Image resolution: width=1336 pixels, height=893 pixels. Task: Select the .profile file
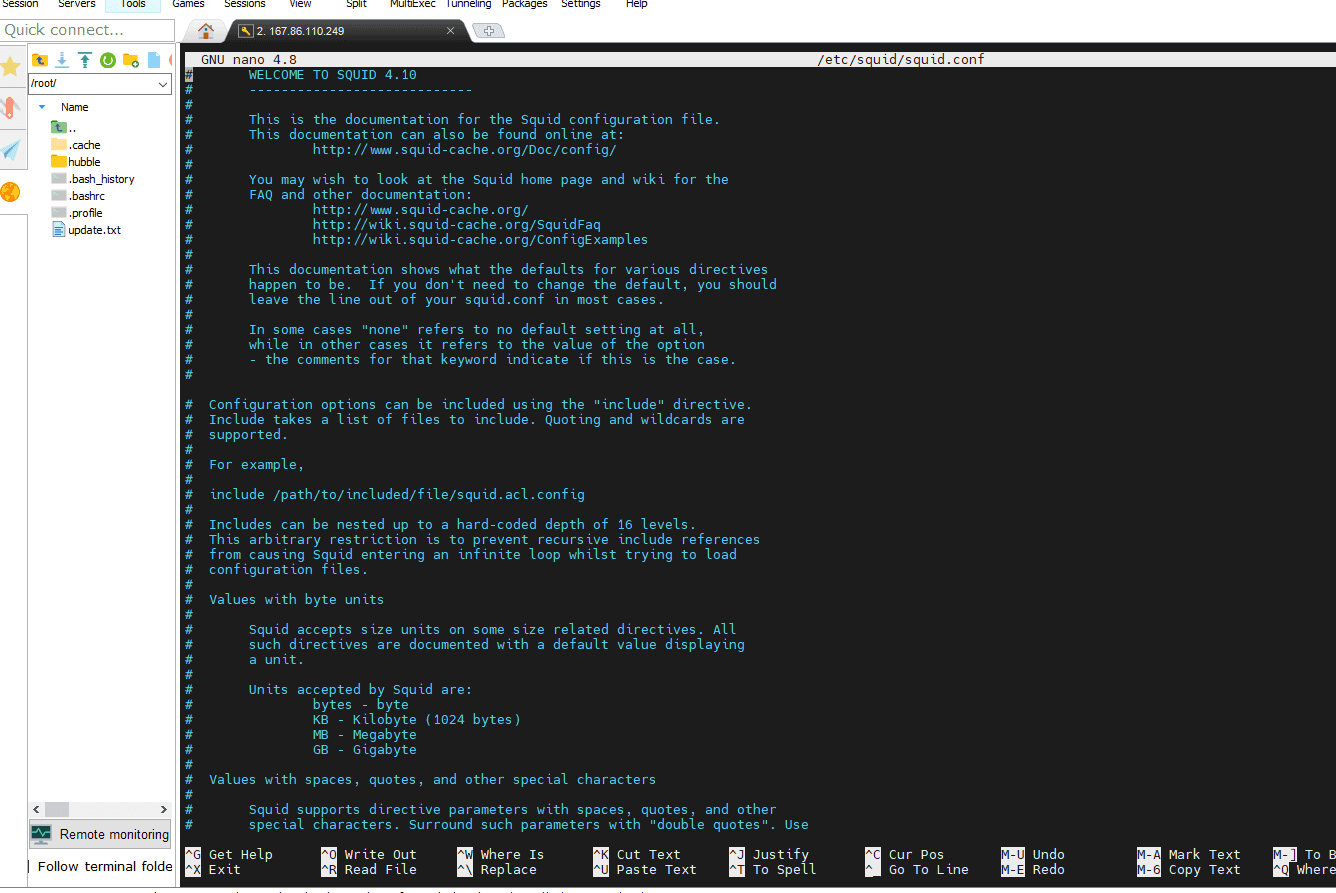[77, 213]
